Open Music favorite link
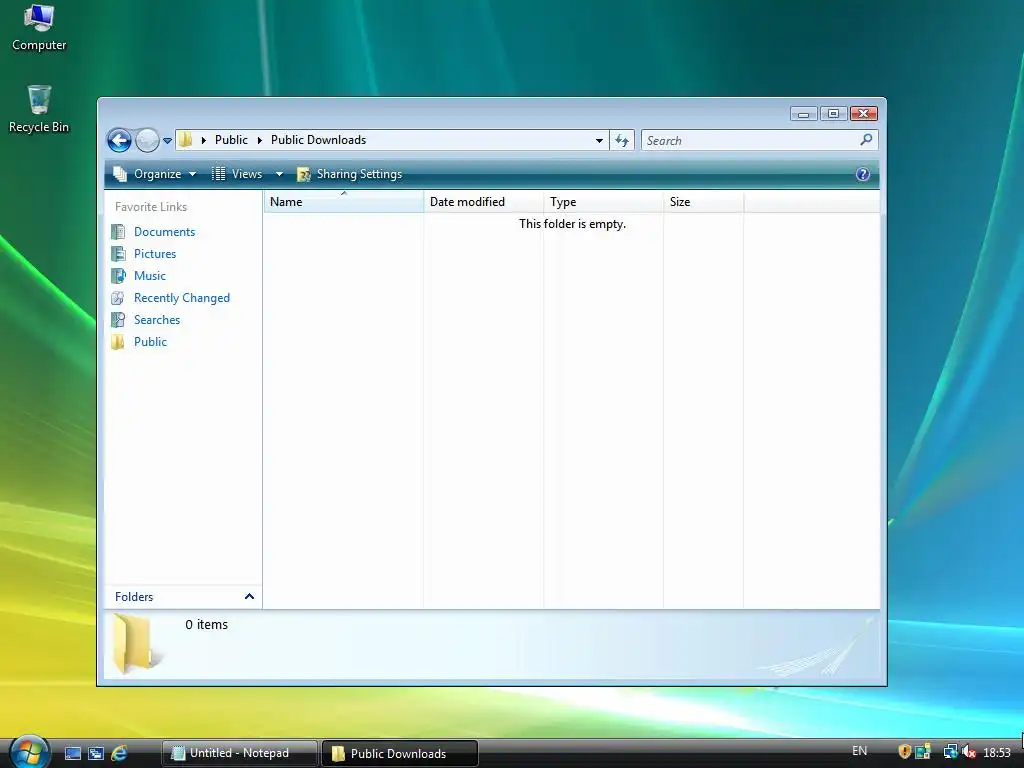1024x768 pixels. click(150, 276)
